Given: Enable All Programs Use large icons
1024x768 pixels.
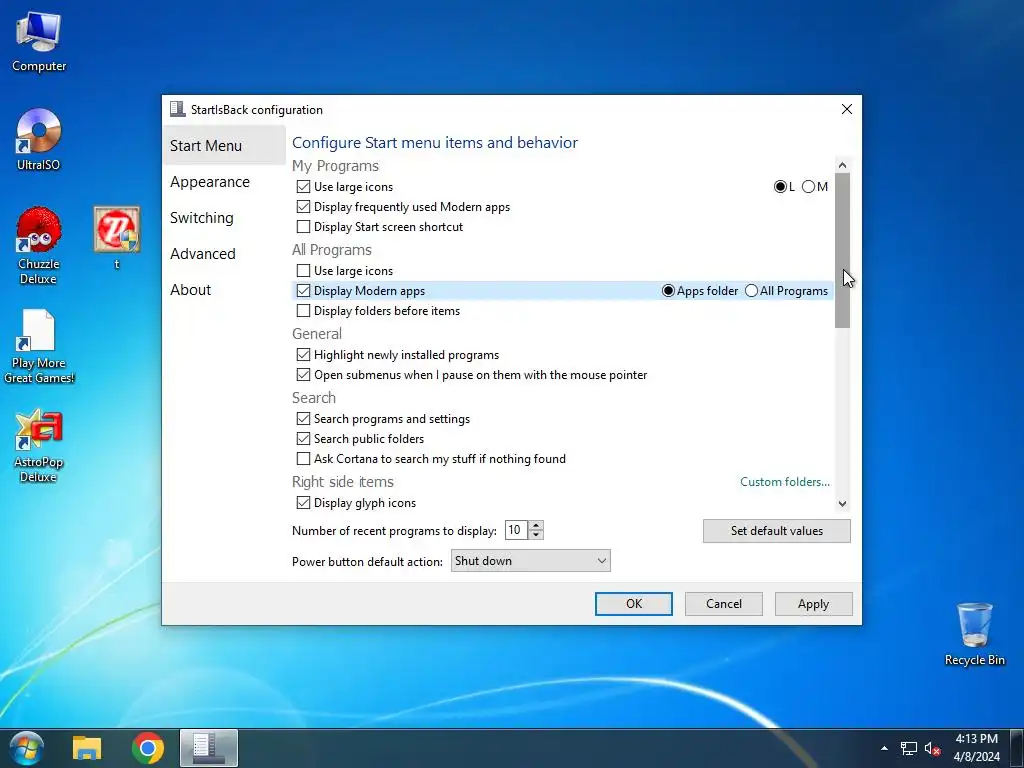Looking at the screenshot, I should click(x=303, y=270).
